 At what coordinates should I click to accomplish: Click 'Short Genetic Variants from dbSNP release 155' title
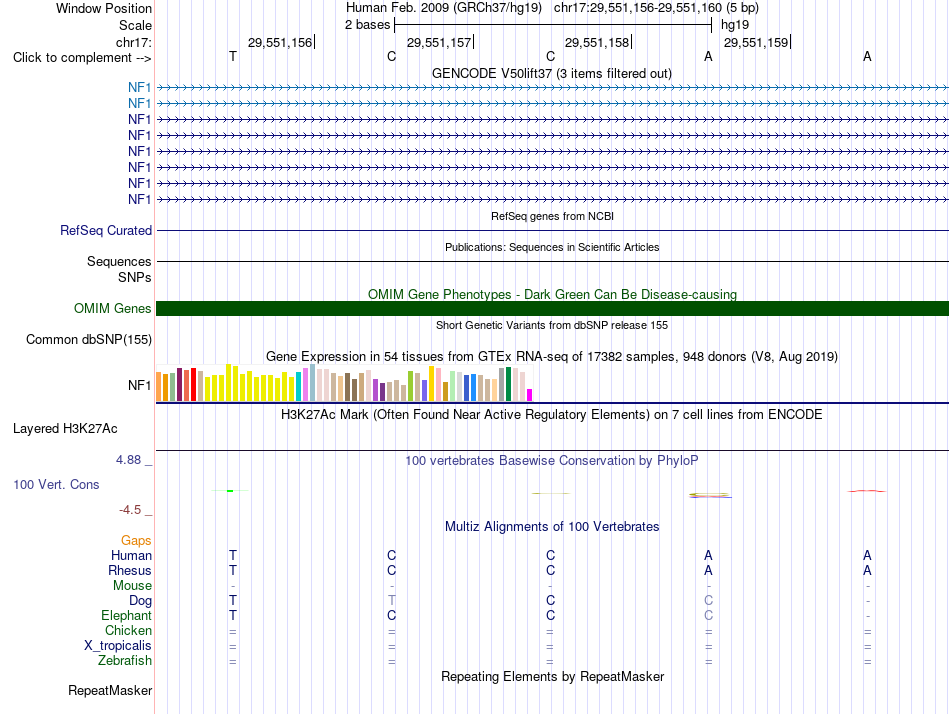pos(552,325)
